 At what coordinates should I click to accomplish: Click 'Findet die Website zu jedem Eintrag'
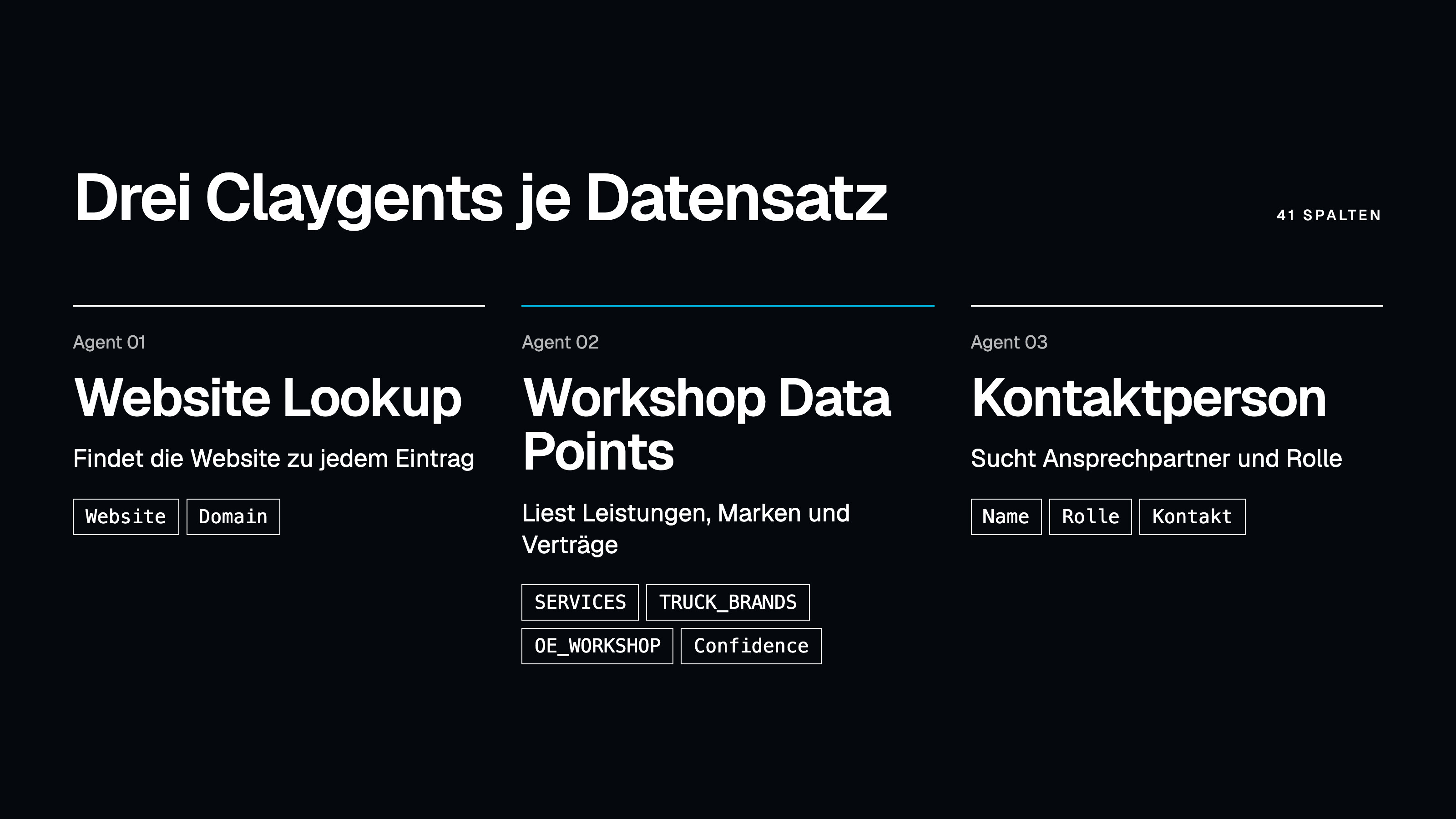tap(273, 458)
